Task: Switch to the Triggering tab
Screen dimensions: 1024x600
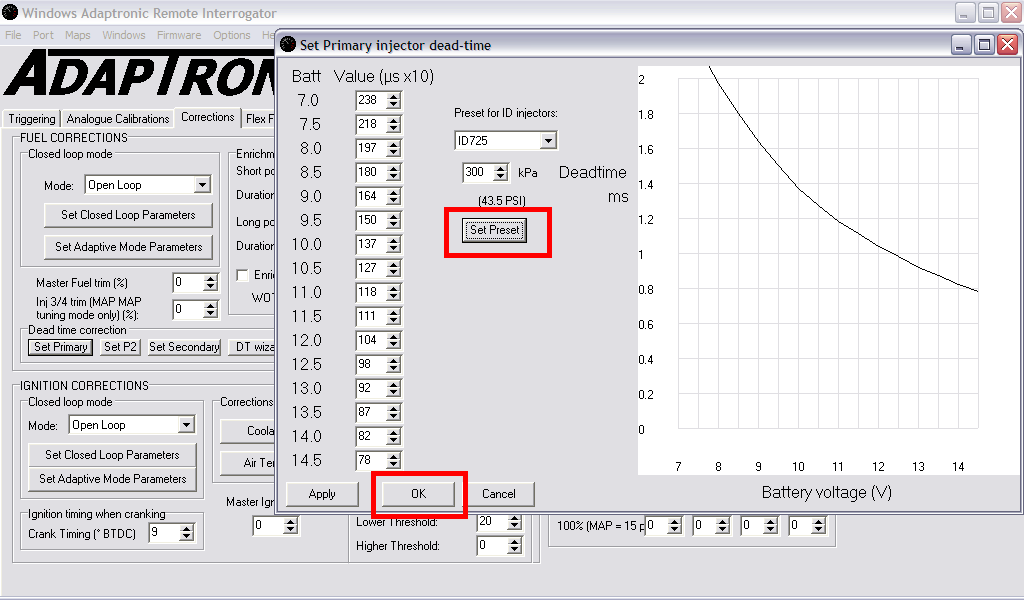Action: pos(32,119)
